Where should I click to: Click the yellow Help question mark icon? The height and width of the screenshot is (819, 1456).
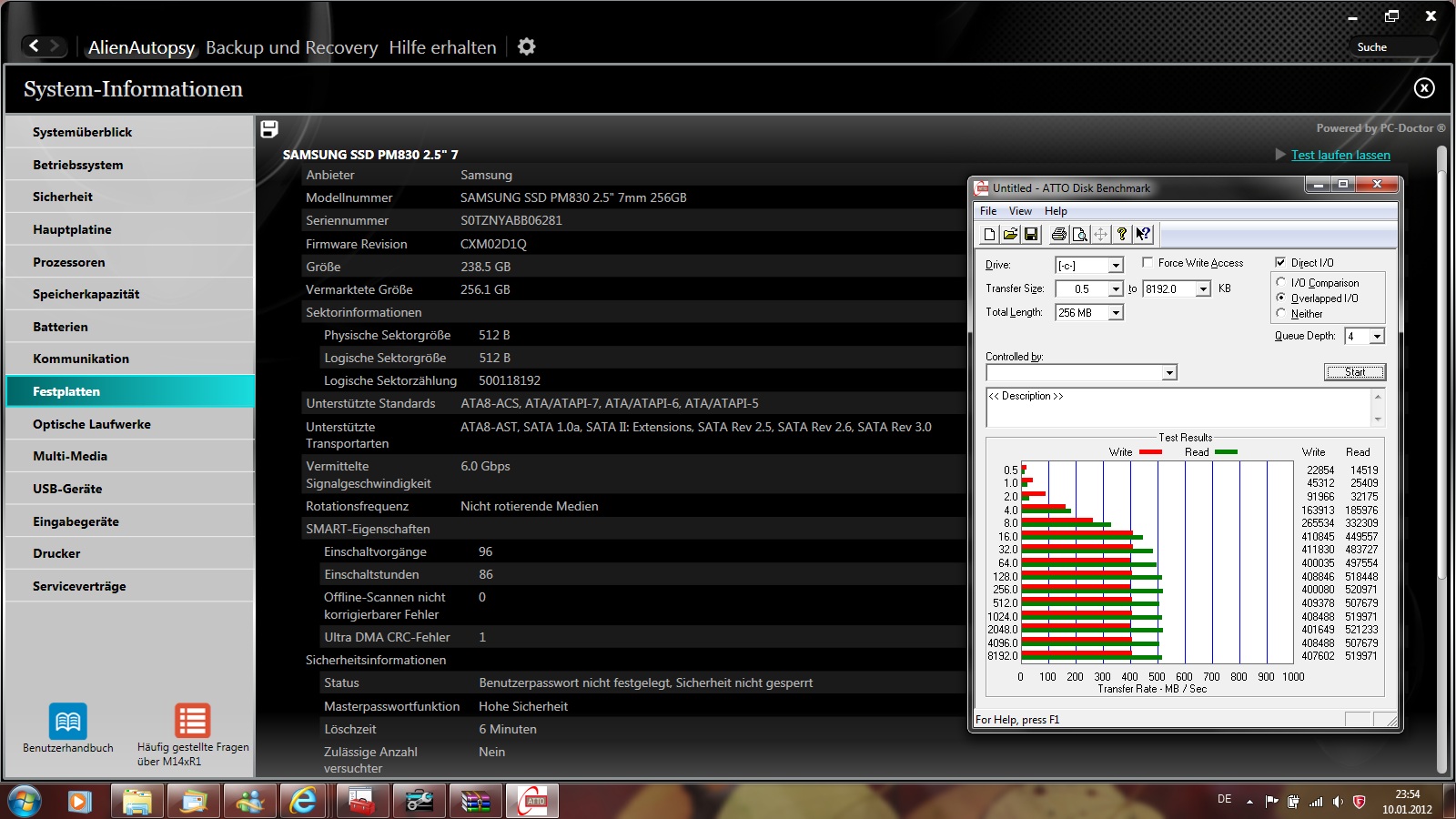[x=1122, y=235]
